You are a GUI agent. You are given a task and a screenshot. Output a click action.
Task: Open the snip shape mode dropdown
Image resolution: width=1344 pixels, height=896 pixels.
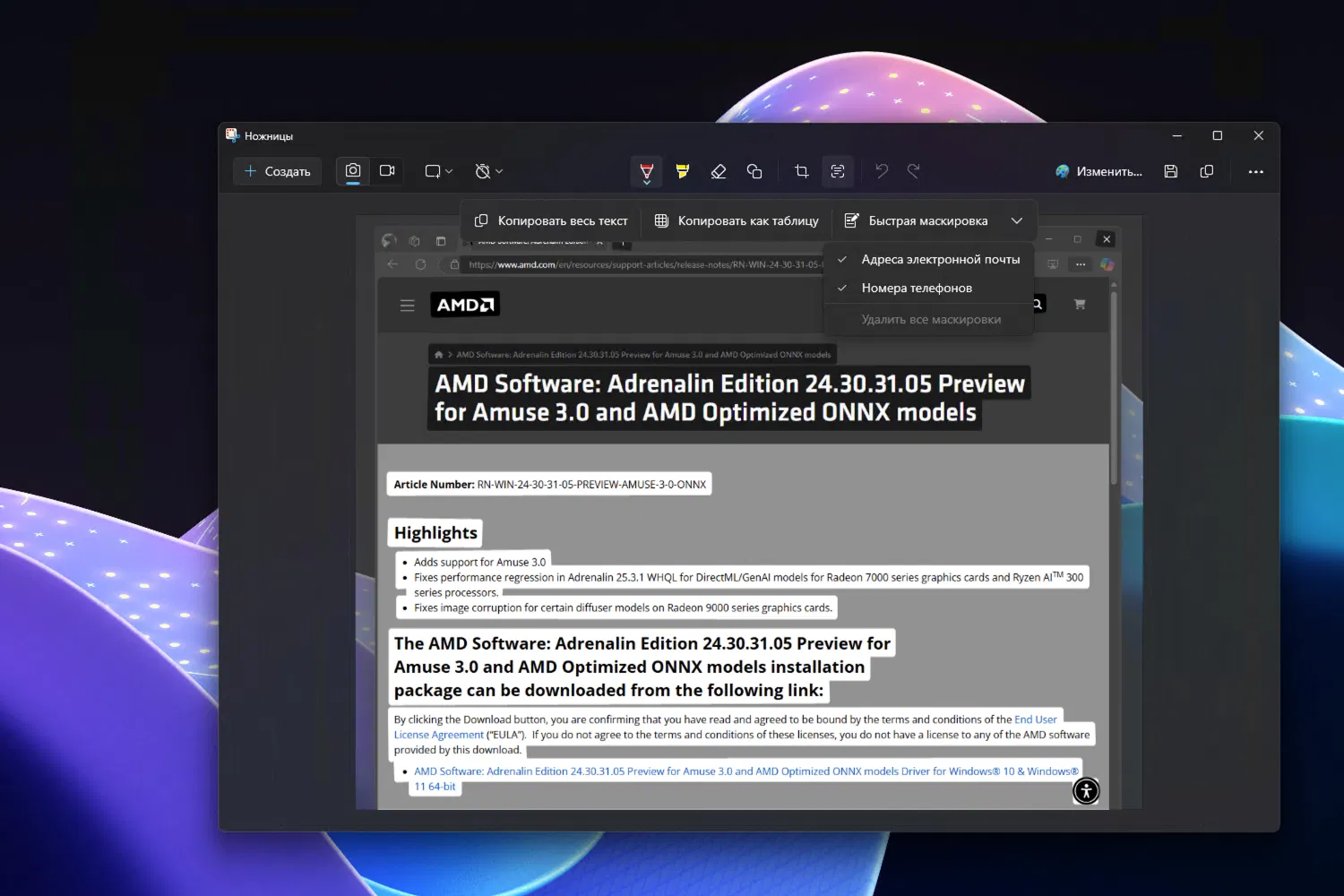pyautogui.click(x=438, y=171)
